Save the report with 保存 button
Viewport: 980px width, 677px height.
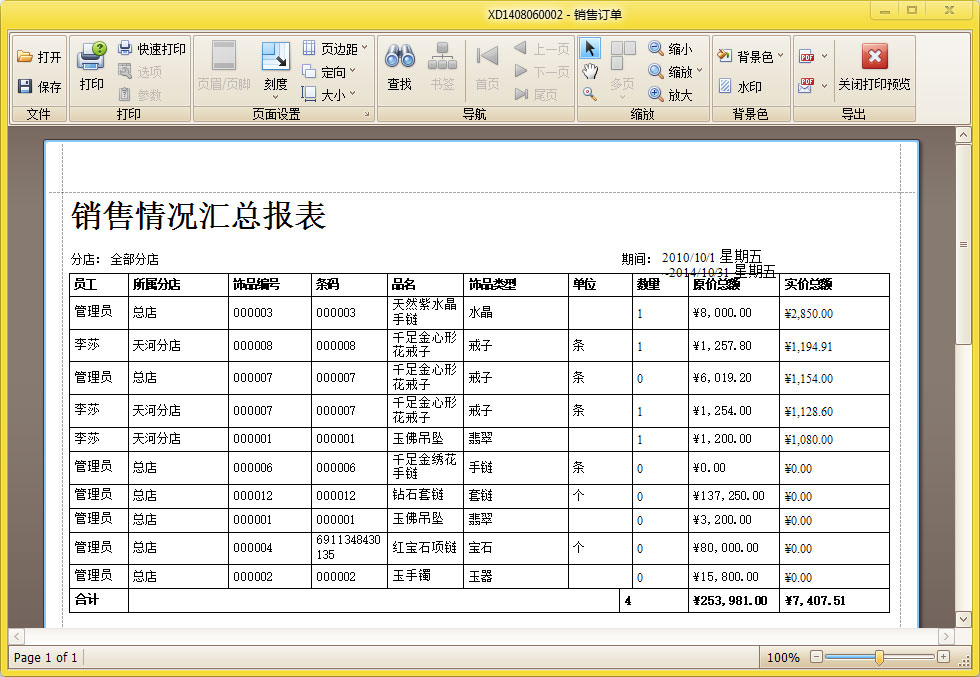click(x=39, y=86)
